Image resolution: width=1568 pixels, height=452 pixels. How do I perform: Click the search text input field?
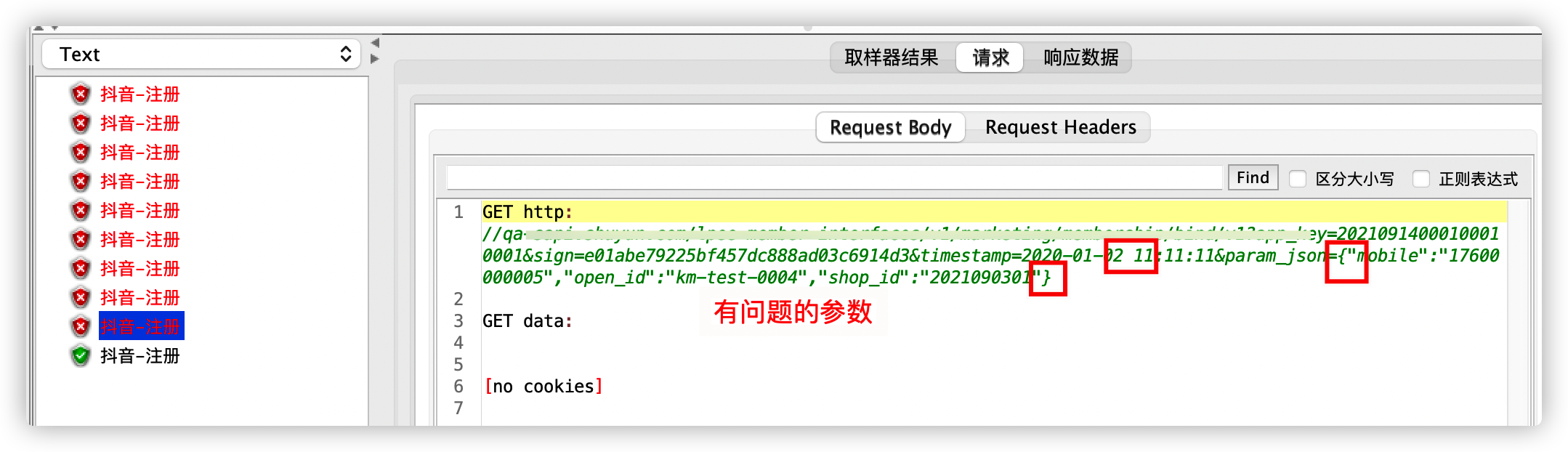point(835,177)
